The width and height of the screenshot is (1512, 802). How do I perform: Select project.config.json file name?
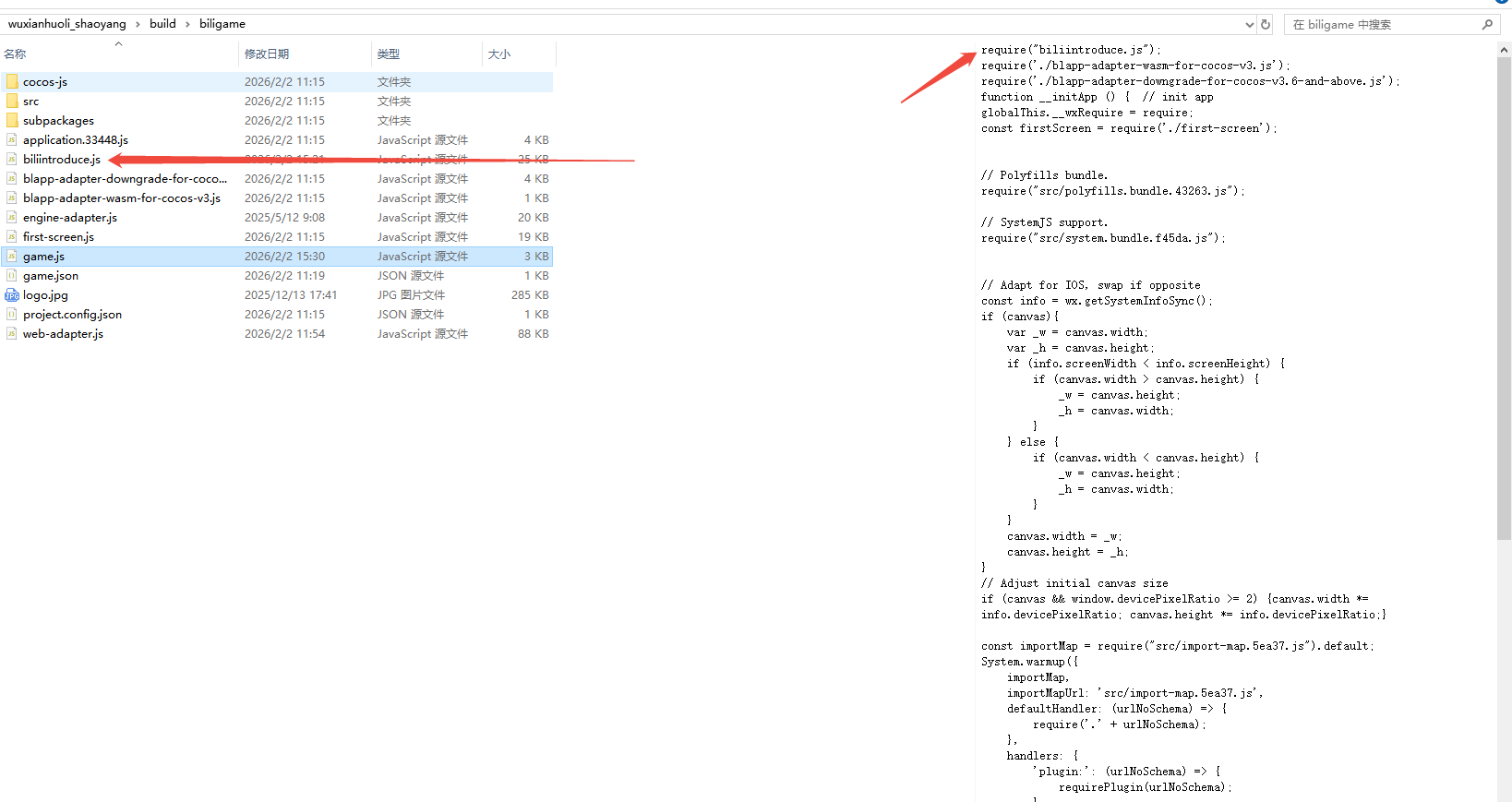pos(72,315)
